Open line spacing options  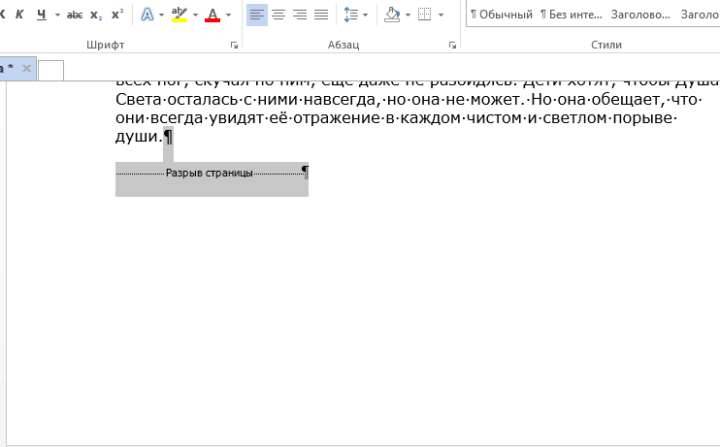click(x=351, y=15)
